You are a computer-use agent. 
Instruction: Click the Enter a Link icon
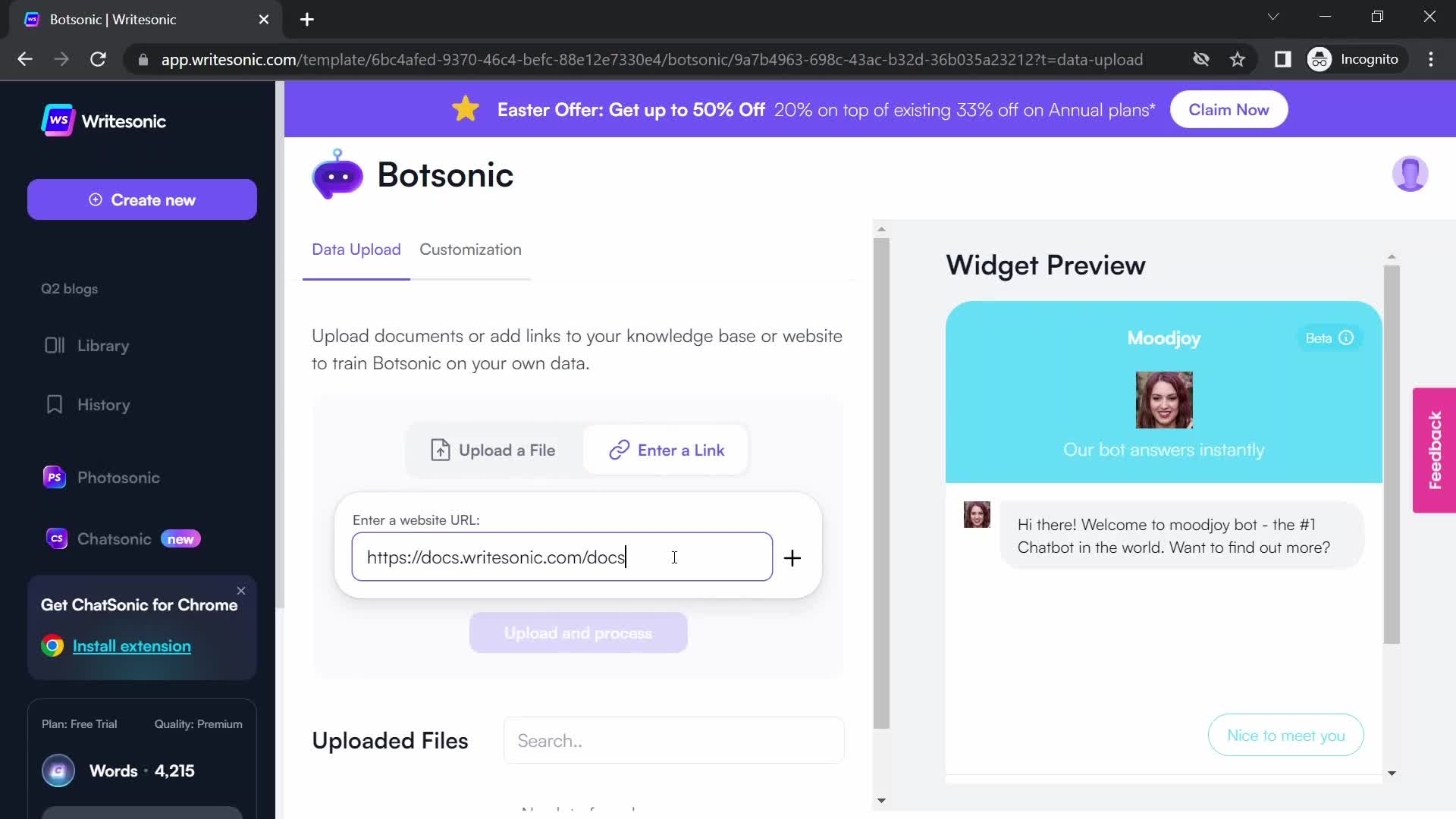click(618, 450)
